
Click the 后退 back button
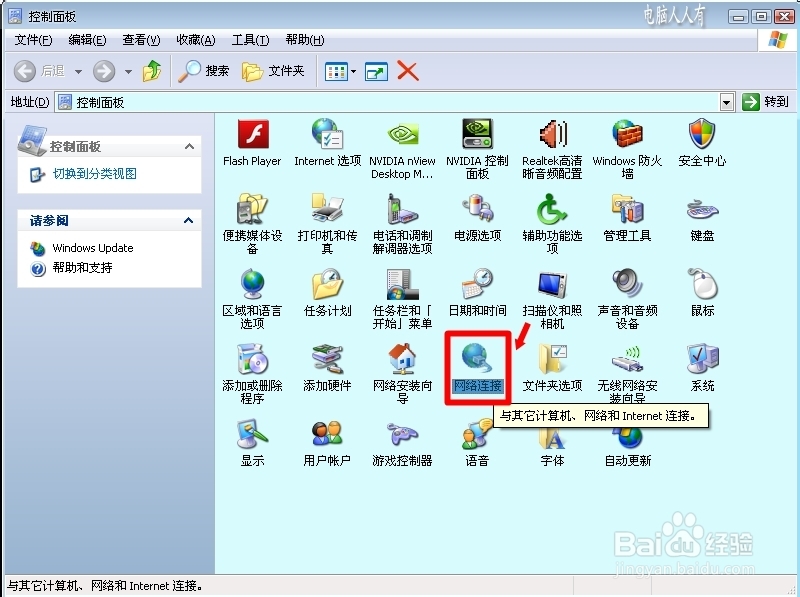pos(40,71)
